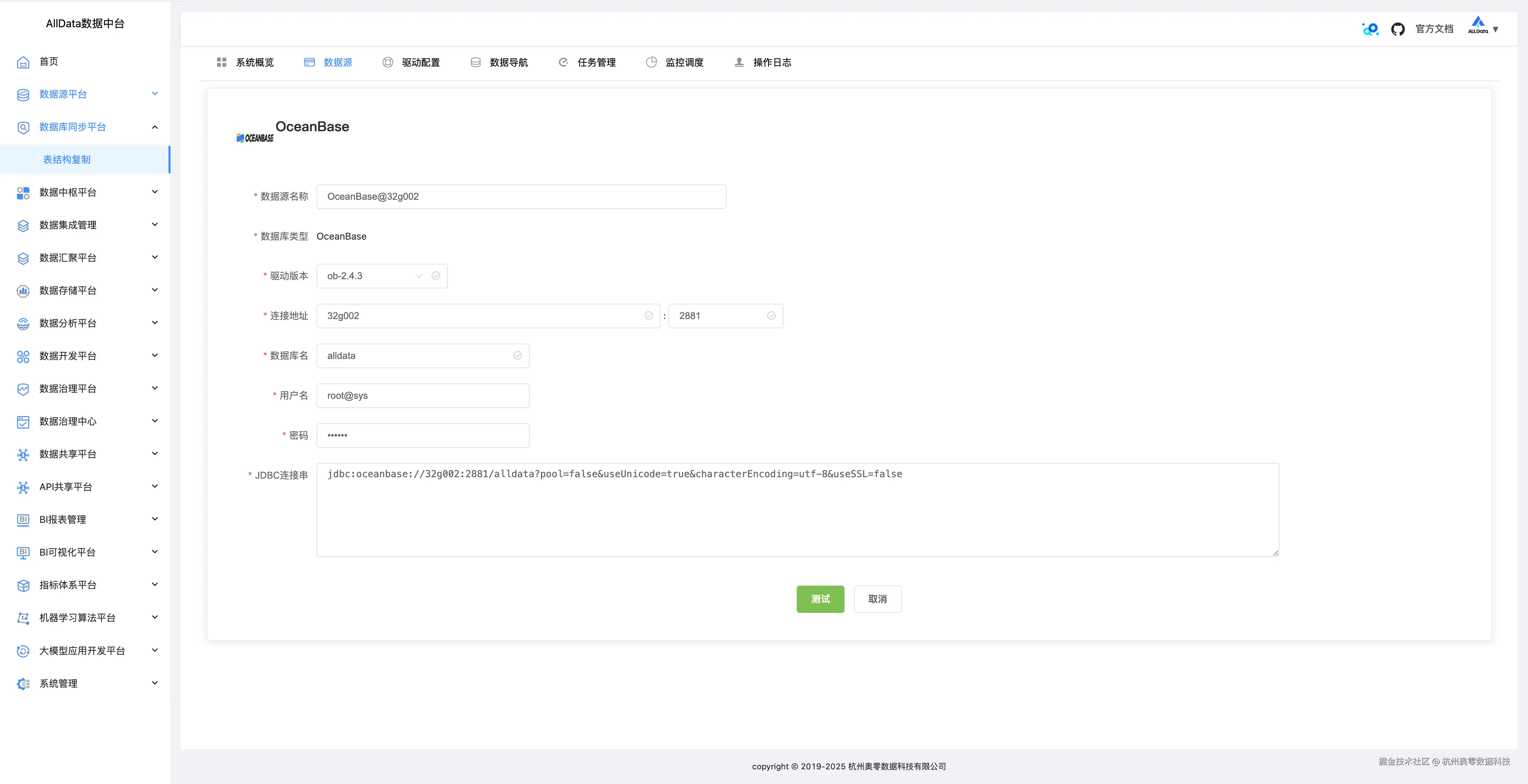
Task: Click the 数据源名称 input field
Action: click(x=521, y=196)
